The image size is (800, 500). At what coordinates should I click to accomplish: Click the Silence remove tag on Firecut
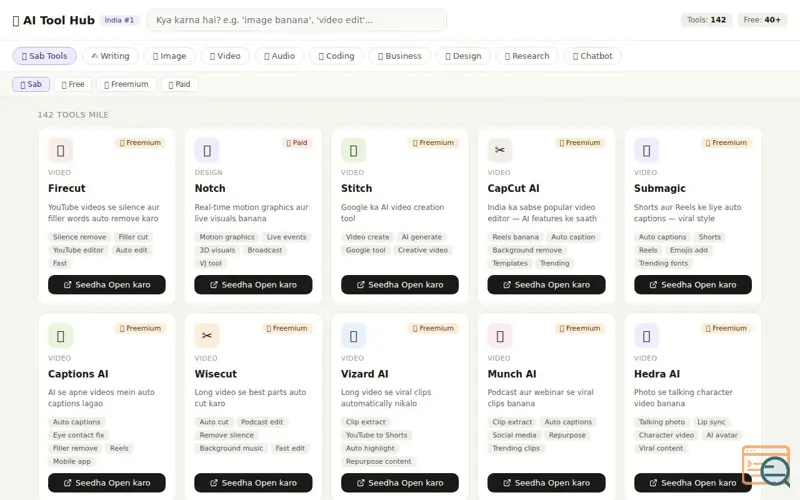(x=80, y=237)
